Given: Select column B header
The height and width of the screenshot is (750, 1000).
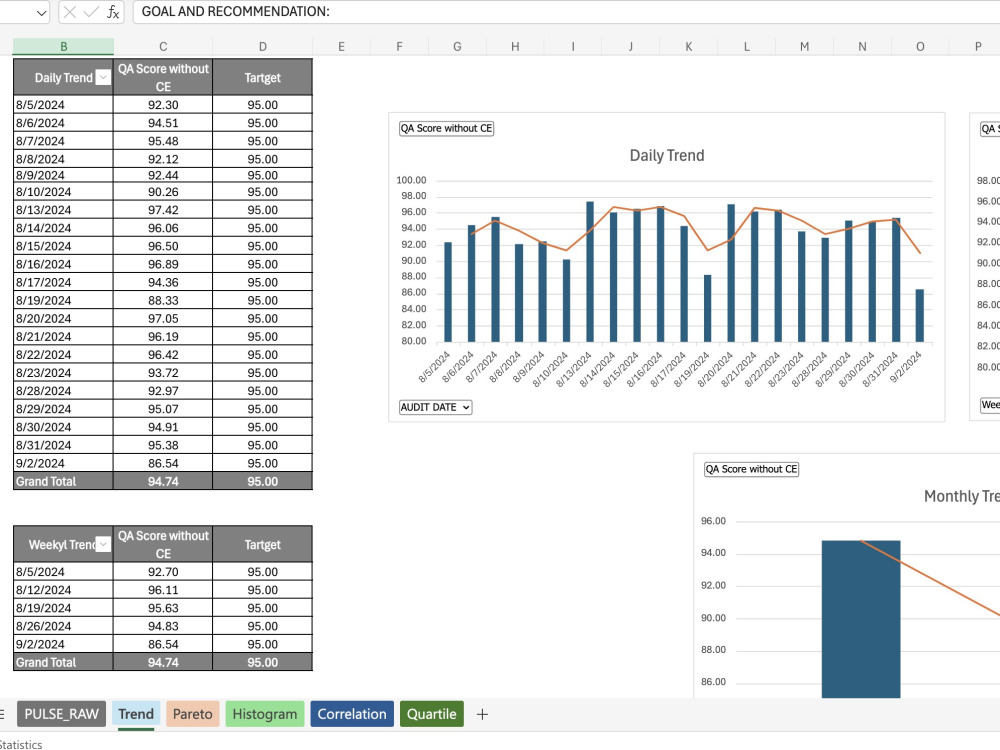Looking at the screenshot, I should click(x=63, y=47).
